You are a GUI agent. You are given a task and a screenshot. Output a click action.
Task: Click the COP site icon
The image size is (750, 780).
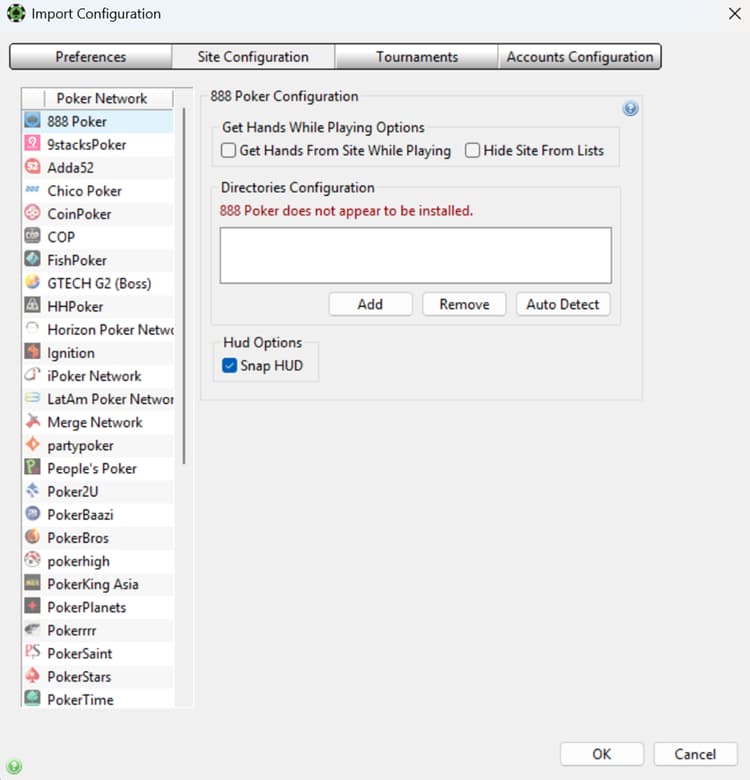coord(32,236)
